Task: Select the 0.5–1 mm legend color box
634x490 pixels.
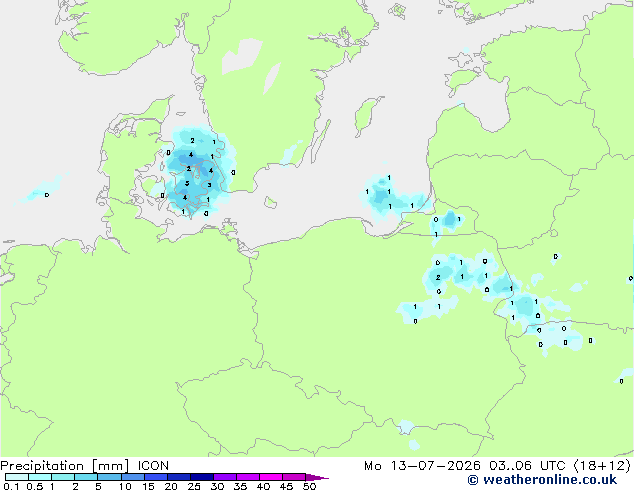Action: (40, 477)
